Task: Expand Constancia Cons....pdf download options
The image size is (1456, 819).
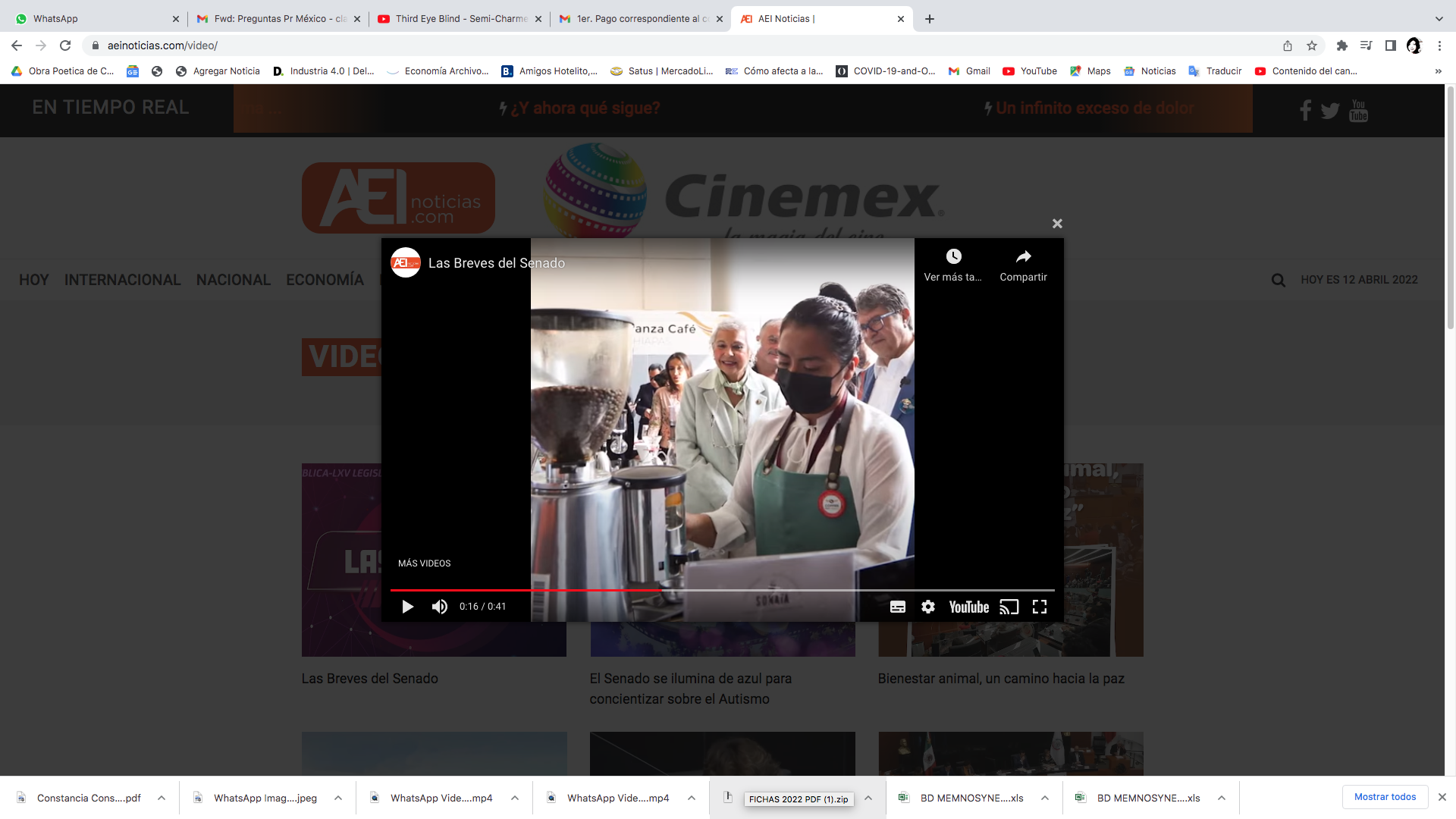Action: tap(162, 798)
